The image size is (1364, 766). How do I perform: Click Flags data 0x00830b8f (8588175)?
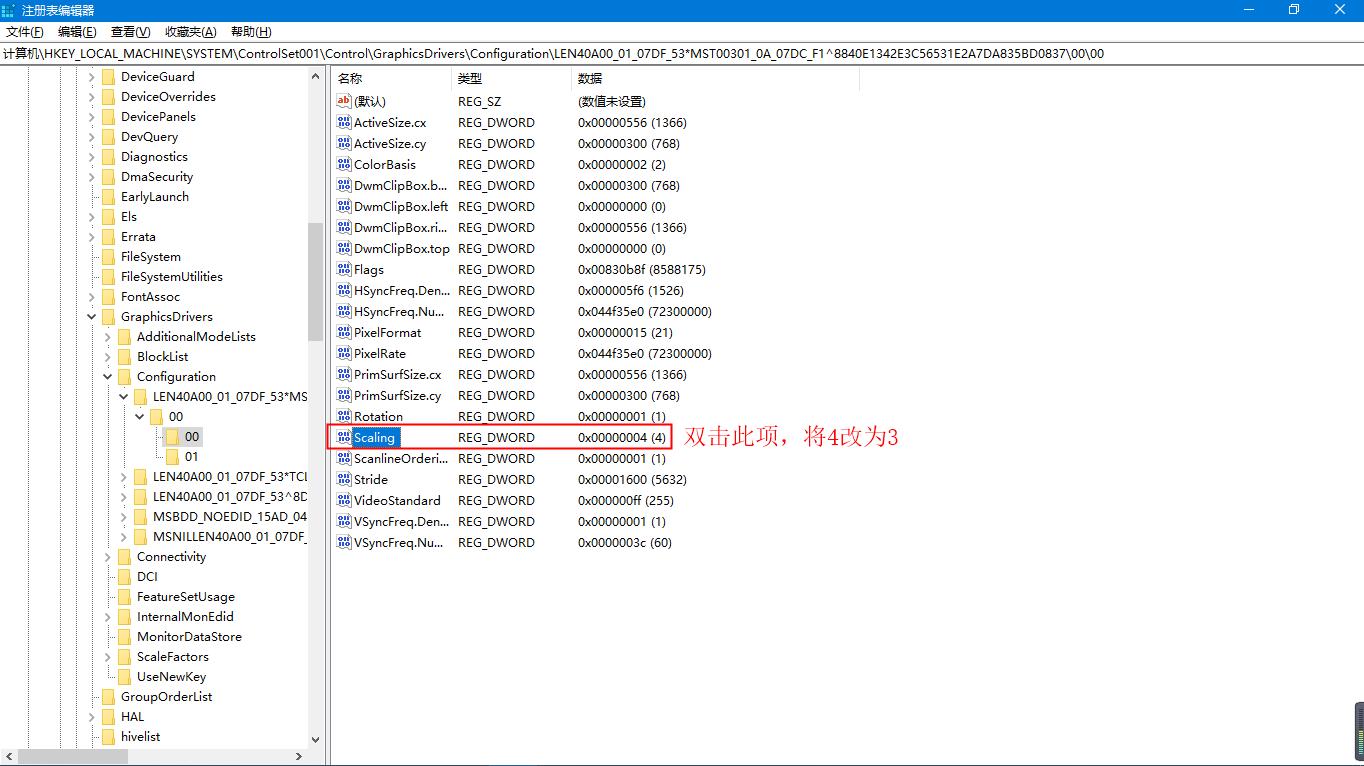tap(641, 269)
